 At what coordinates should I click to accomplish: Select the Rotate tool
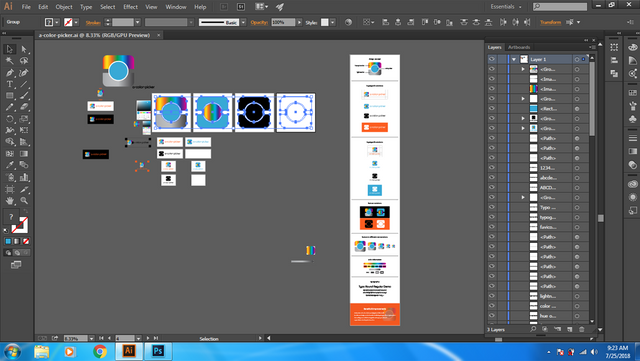tap(9, 119)
